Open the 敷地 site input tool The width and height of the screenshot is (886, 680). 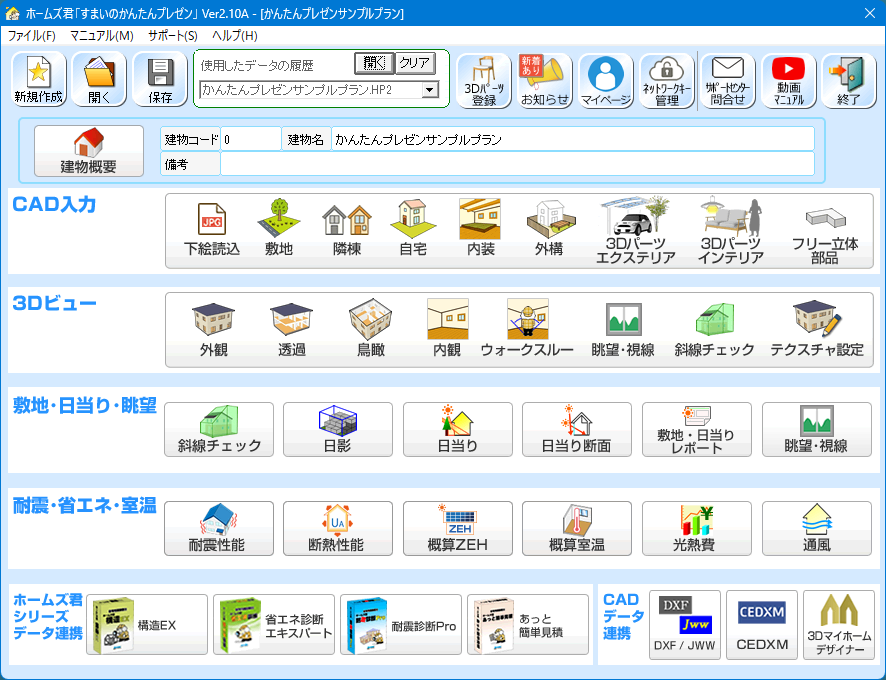pyautogui.click(x=279, y=230)
